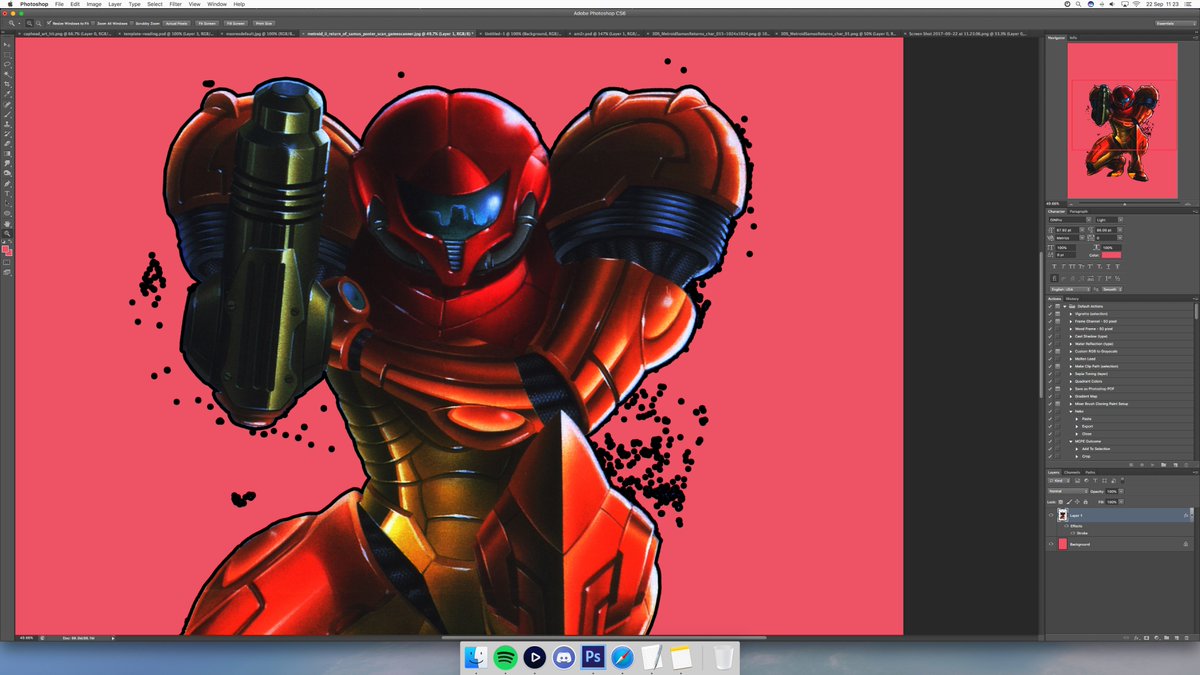
Task: Open the Window menu
Action: click(x=216, y=4)
